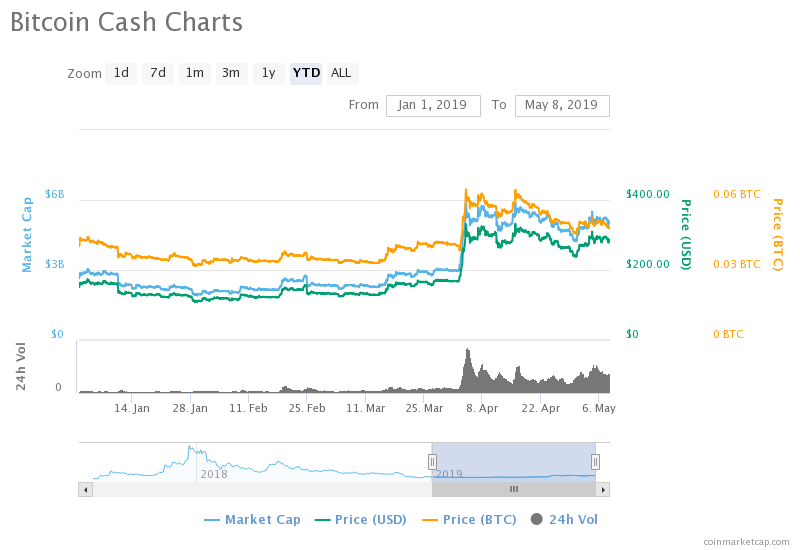Toggle the Price (USD) series in legend
This screenshot has width=800, height=550.
(x=360, y=520)
